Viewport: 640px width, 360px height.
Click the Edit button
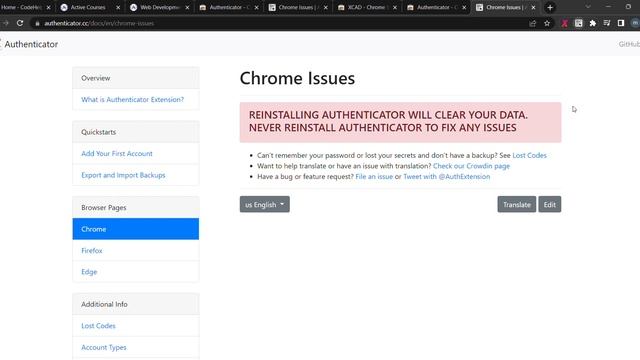(549, 204)
